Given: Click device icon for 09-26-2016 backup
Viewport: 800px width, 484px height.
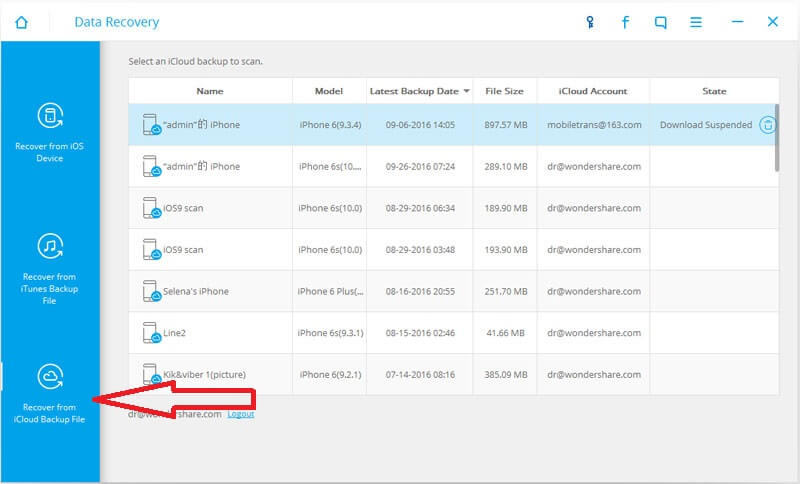Looking at the screenshot, I should [152, 166].
